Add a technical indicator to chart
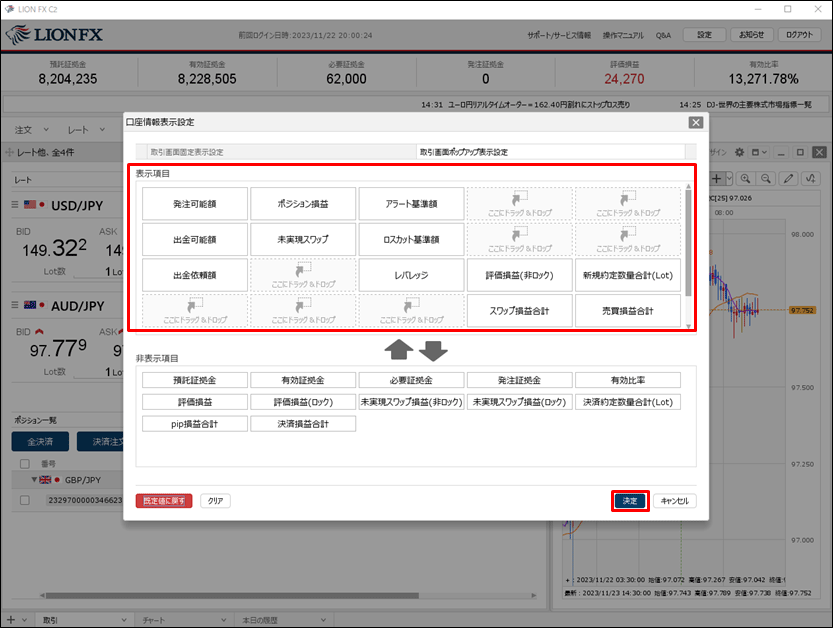Image resolution: width=833 pixels, height=628 pixels. [x=811, y=179]
